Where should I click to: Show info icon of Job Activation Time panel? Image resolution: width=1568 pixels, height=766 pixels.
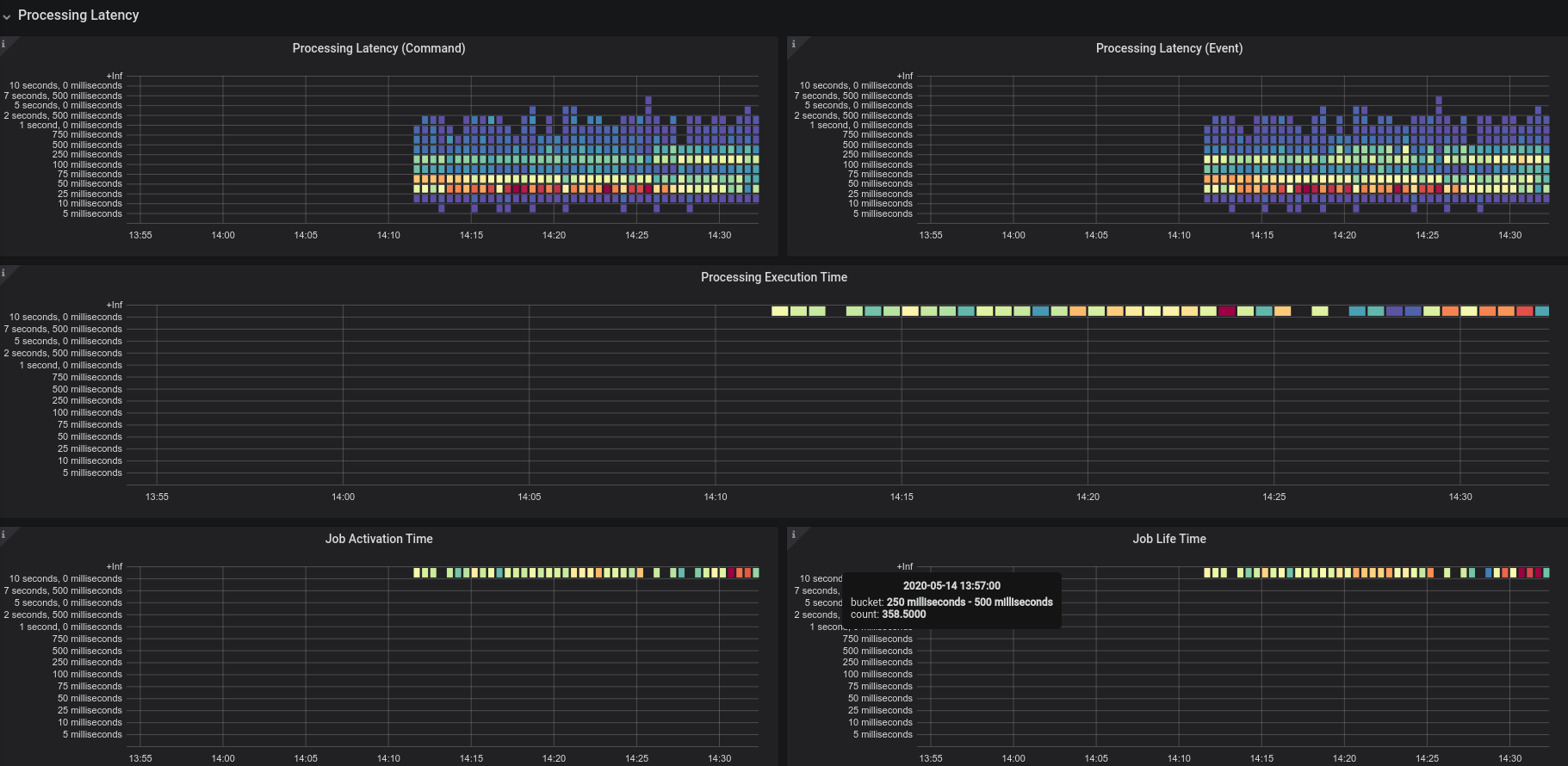[x=3, y=534]
